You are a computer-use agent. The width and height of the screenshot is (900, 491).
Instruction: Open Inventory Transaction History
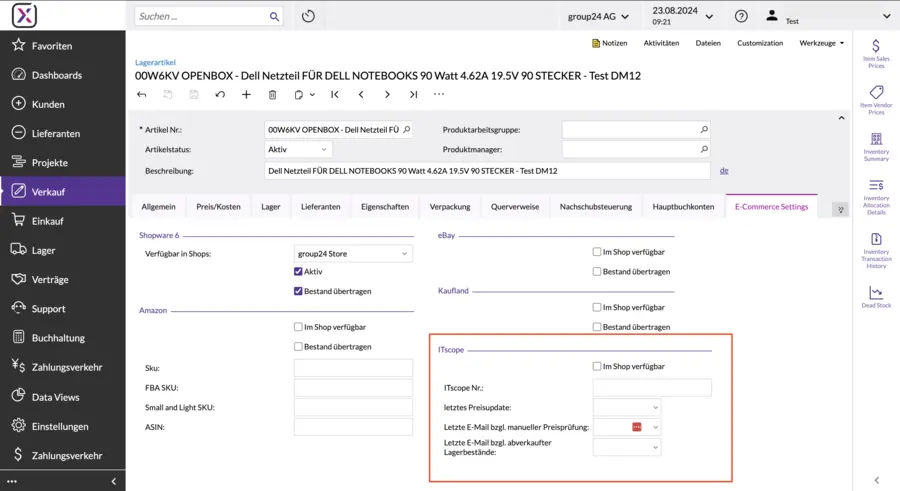click(876, 250)
